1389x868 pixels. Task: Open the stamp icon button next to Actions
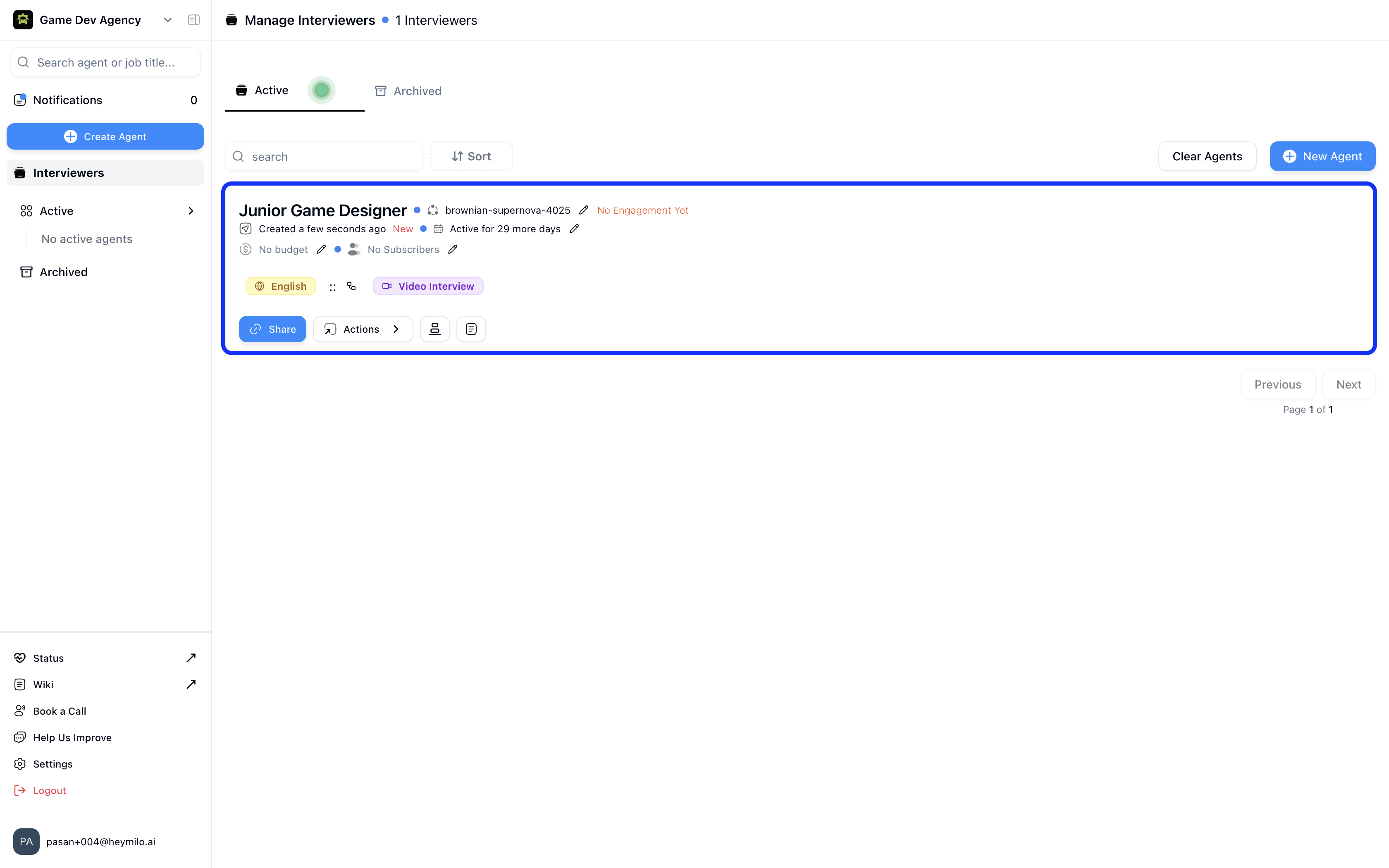click(434, 329)
